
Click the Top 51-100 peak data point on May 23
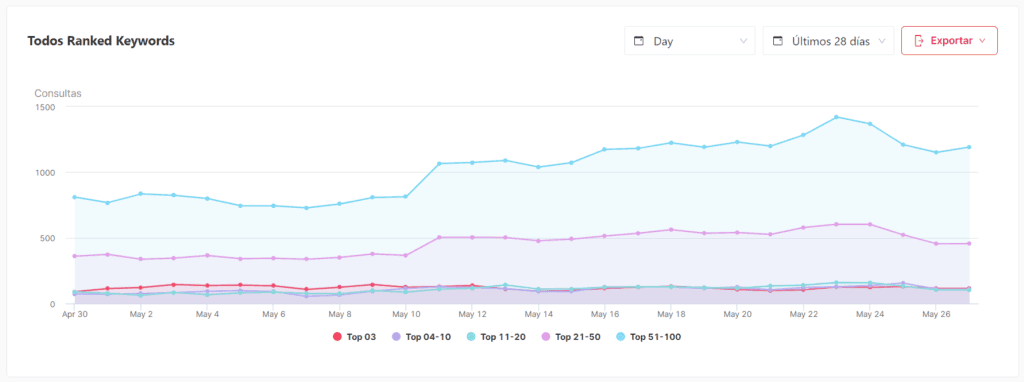coord(837,118)
